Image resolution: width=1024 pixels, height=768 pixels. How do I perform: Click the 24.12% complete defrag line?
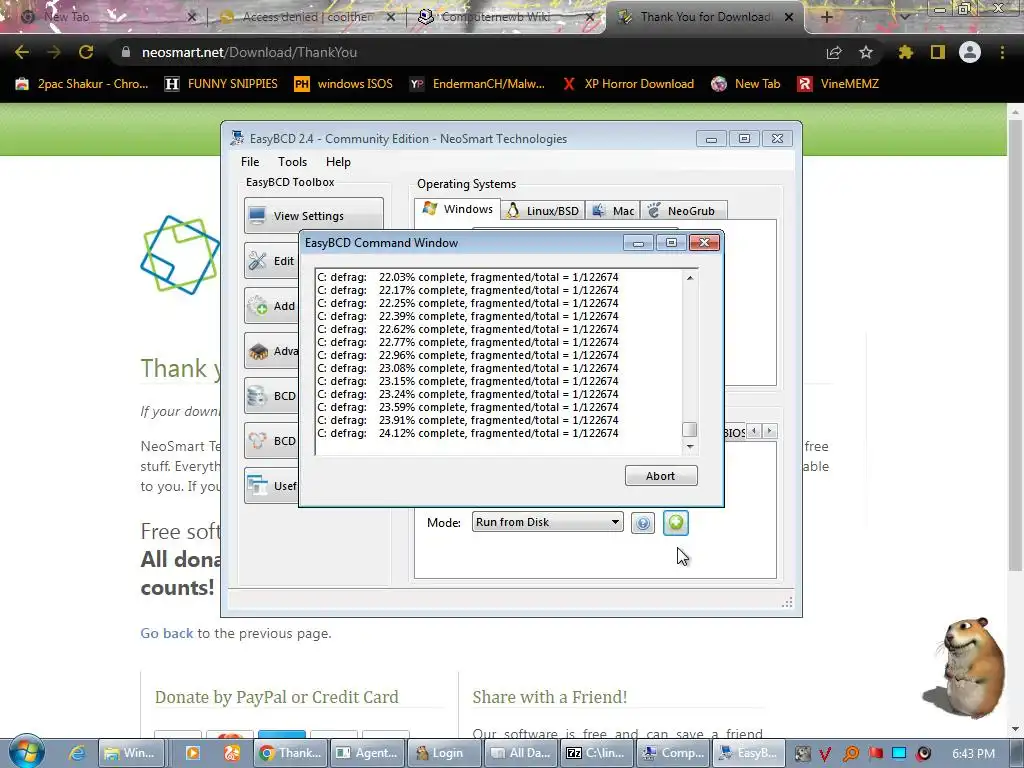tap(468, 433)
